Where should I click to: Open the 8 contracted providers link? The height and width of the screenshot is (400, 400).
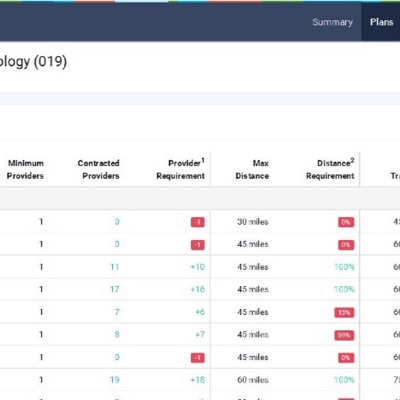pyautogui.click(x=117, y=335)
